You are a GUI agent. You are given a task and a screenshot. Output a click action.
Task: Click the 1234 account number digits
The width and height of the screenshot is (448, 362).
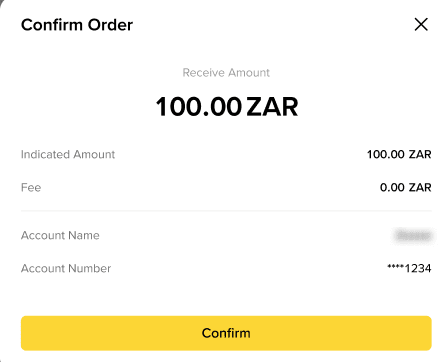pos(418,268)
